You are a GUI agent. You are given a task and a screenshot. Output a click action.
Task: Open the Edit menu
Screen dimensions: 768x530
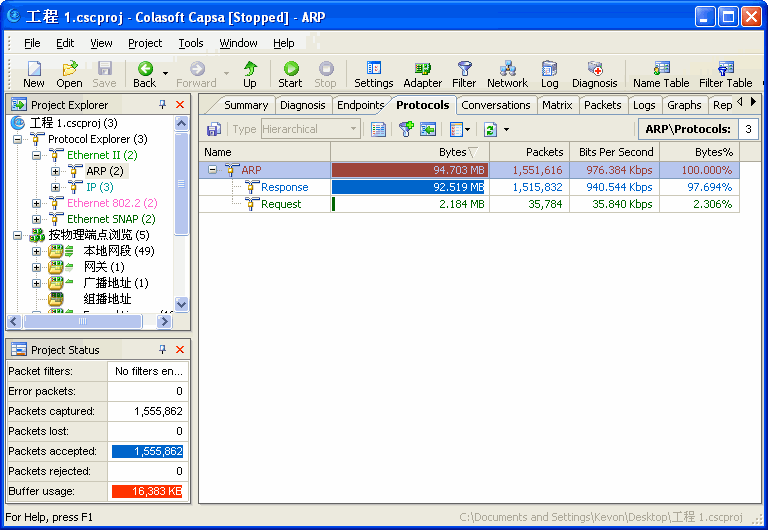point(65,43)
